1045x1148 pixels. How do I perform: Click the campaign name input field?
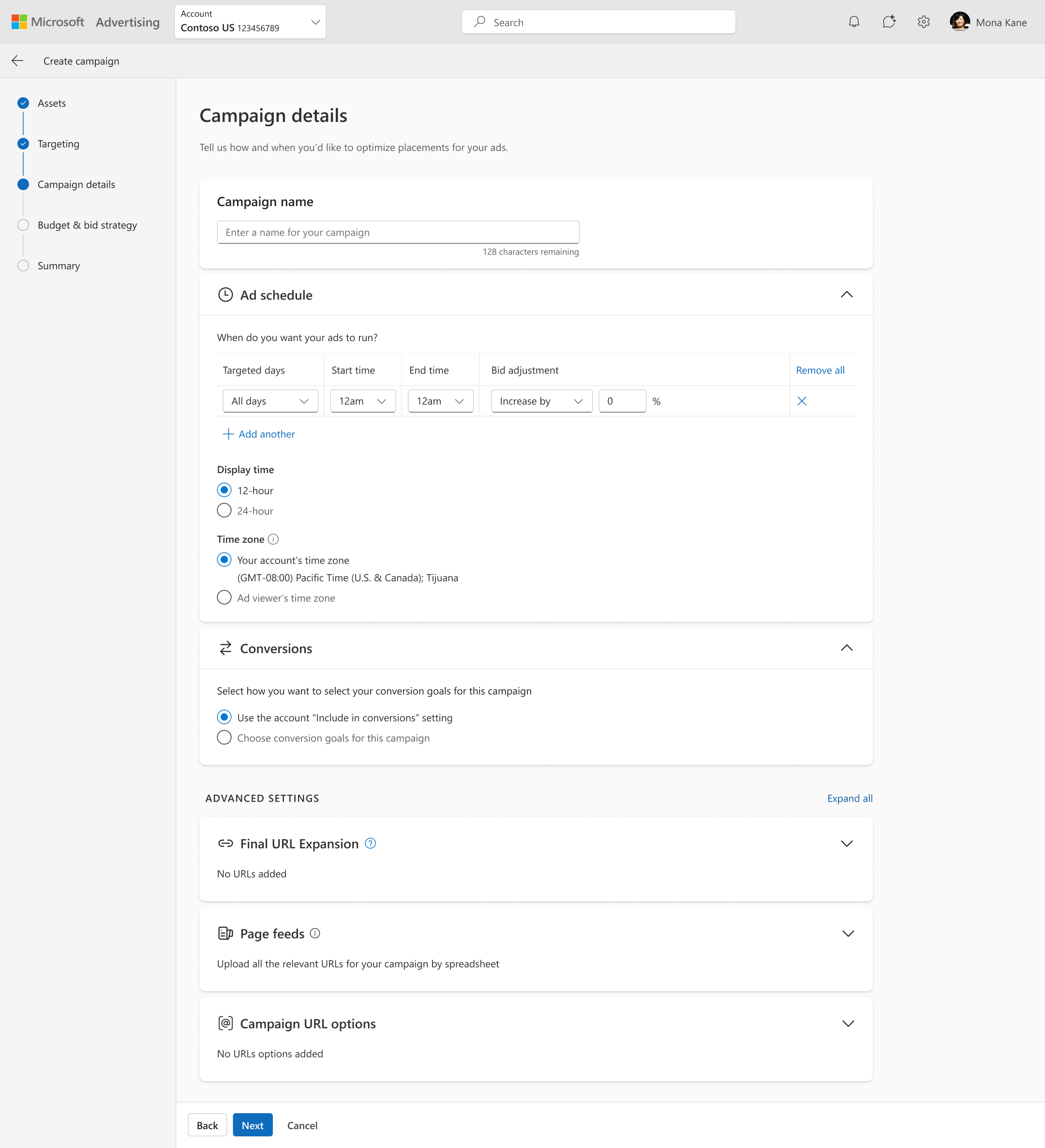(398, 232)
